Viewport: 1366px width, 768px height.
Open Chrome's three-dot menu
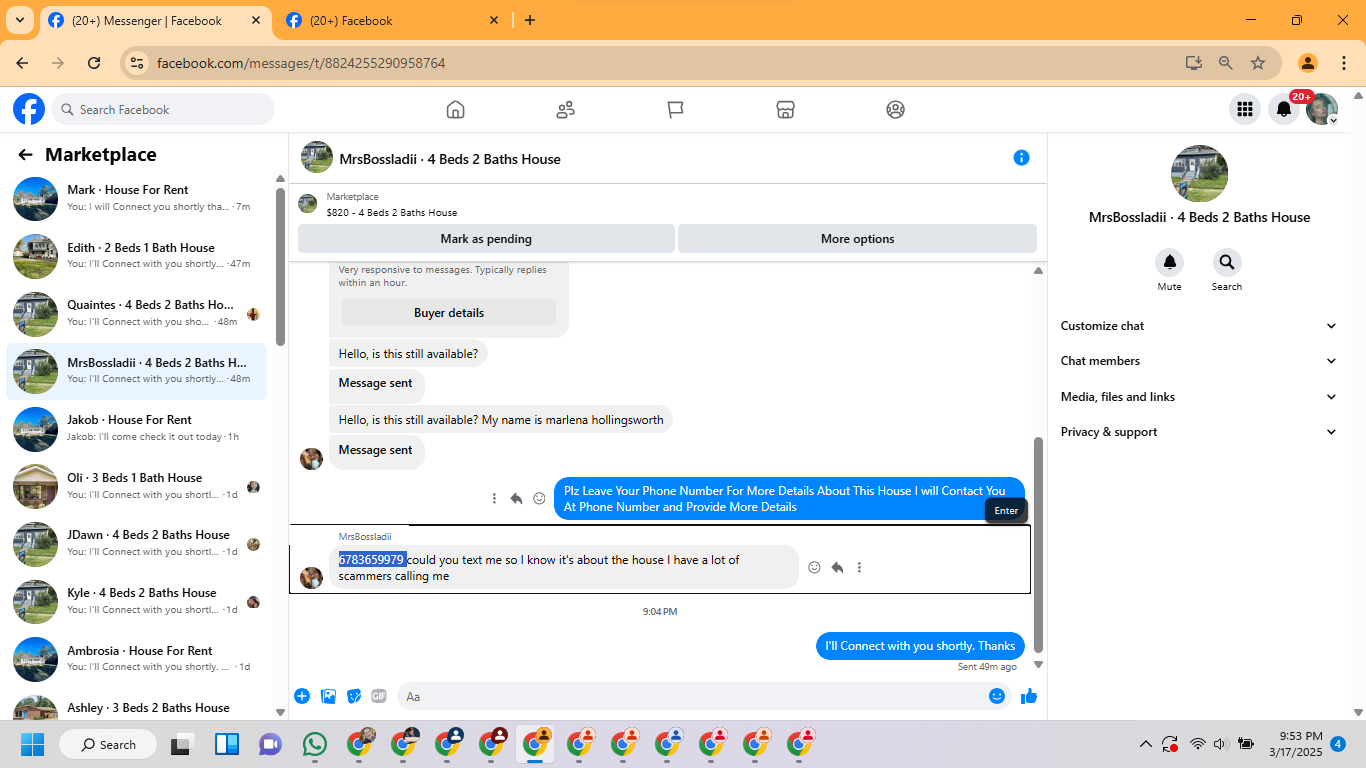pyautogui.click(x=1344, y=63)
